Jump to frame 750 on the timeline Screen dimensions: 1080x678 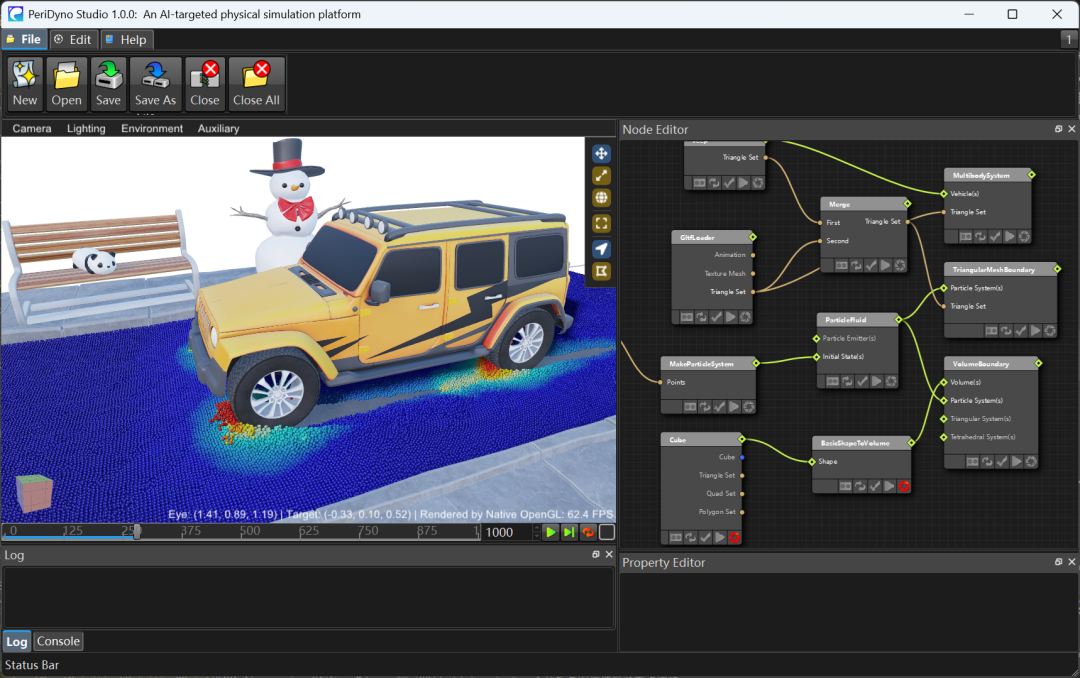click(368, 531)
